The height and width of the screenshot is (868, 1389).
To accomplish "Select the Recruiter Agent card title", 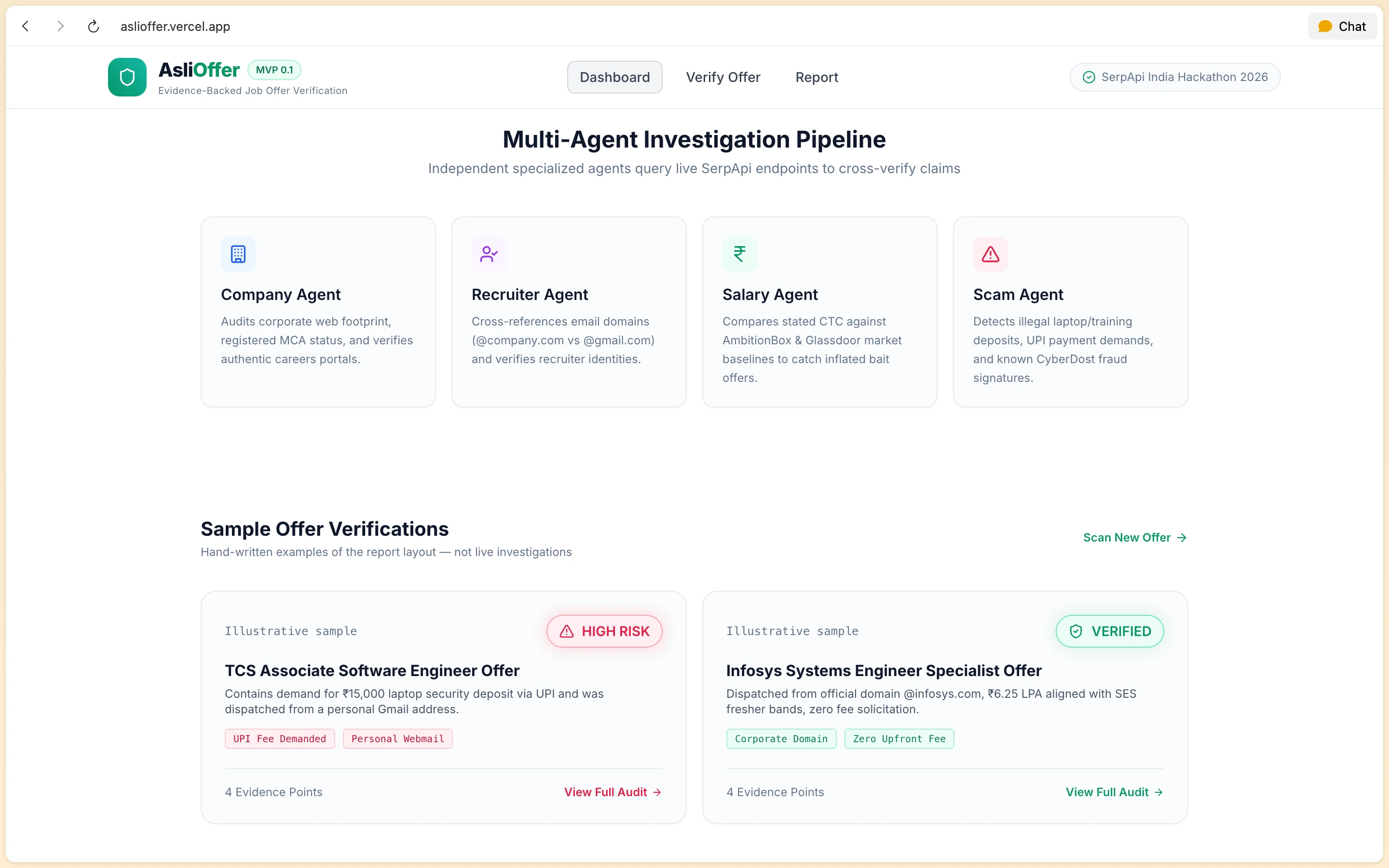I will (x=530, y=295).
